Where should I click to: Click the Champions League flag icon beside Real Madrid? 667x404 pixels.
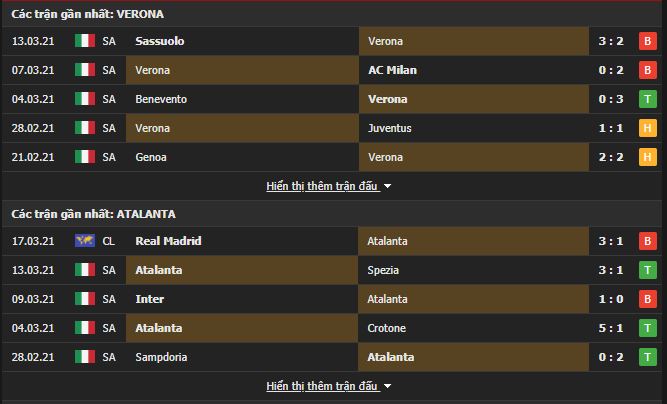(85, 241)
